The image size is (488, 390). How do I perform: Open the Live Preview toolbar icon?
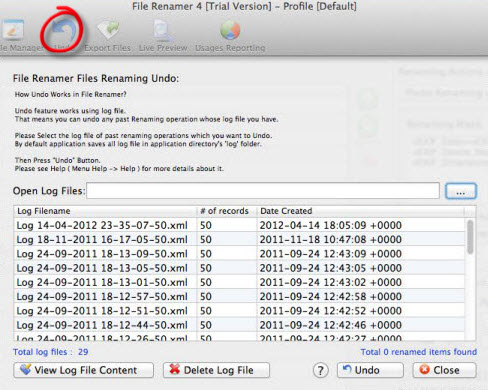(163, 30)
